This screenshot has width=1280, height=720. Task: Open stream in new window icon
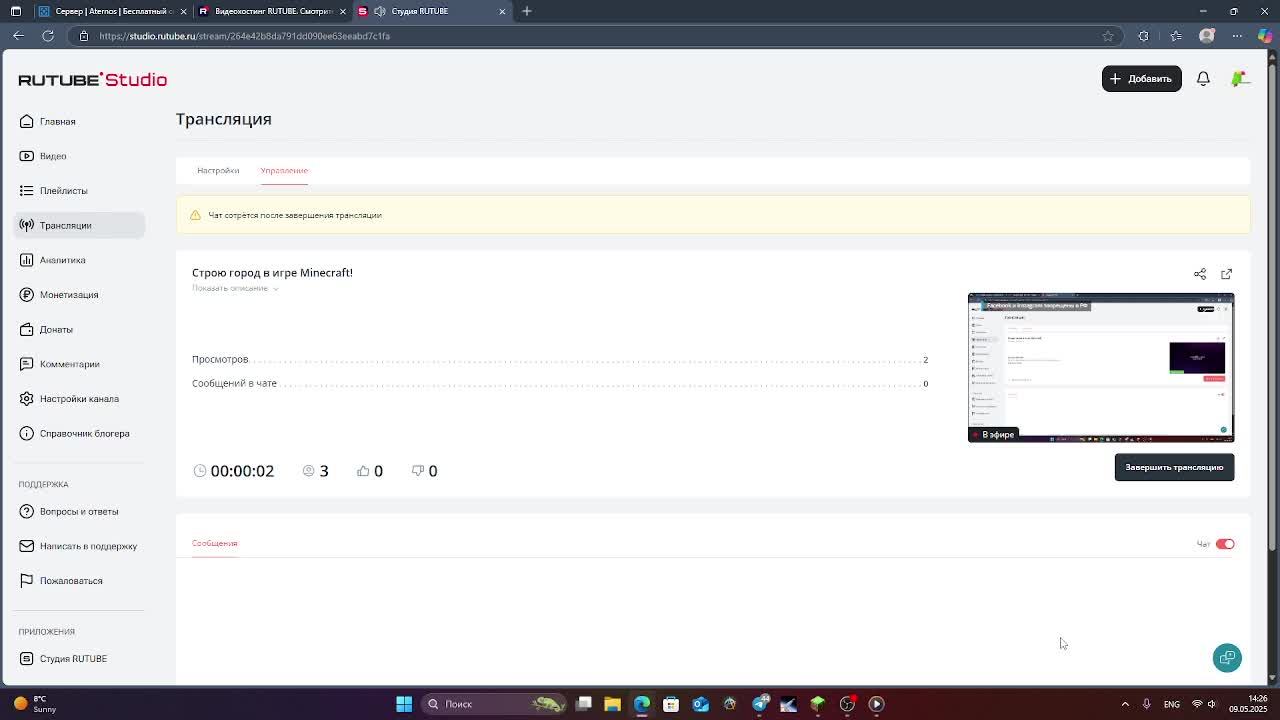[x=1226, y=274]
